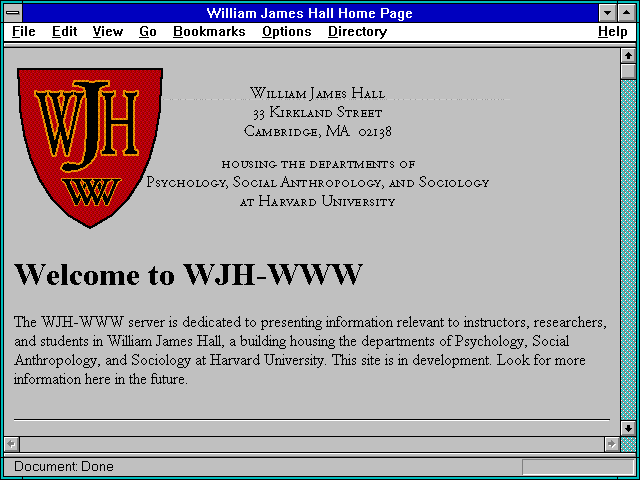Screen dimensions: 640x480
Task: Open the Options menu
Action: pos(287,32)
